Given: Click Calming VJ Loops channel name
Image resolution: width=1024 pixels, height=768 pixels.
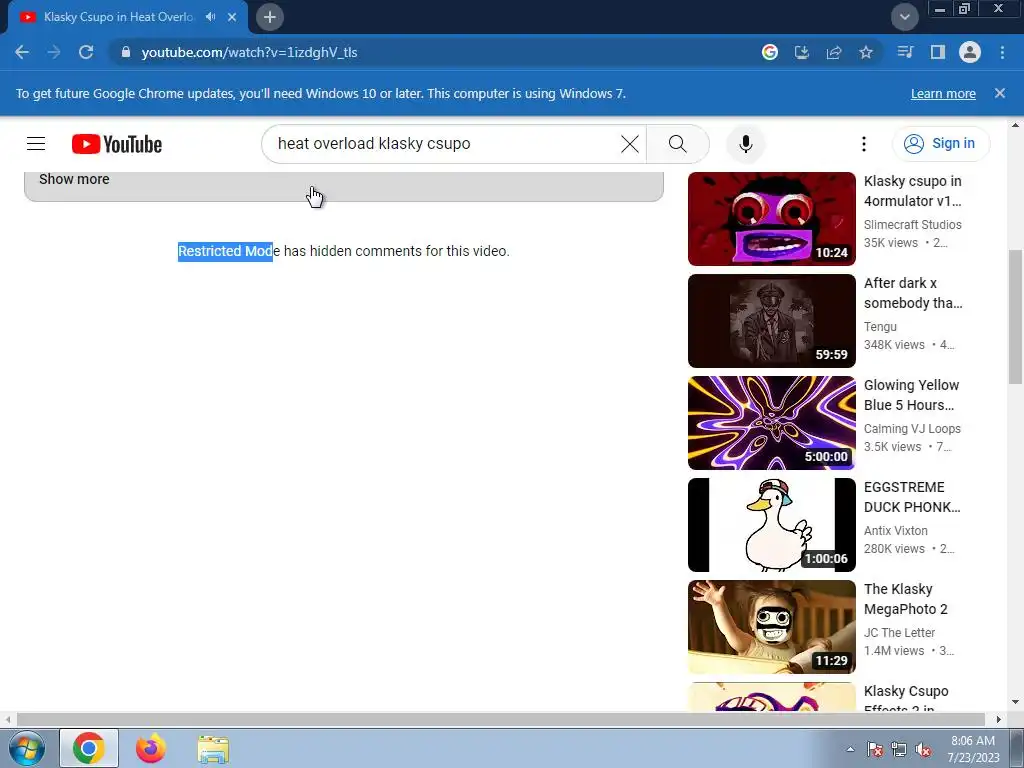Looking at the screenshot, I should click(x=912, y=428).
